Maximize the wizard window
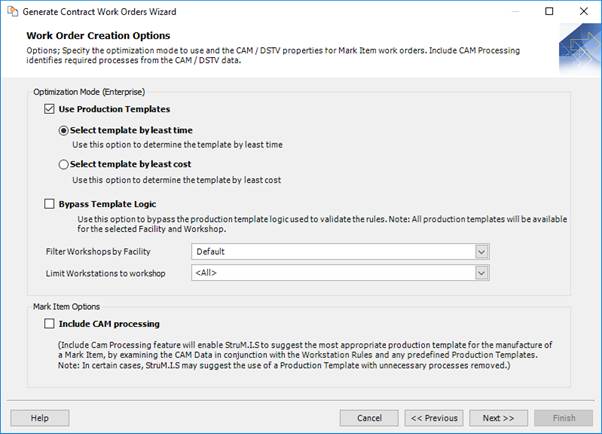Image resolution: width=602 pixels, height=434 pixels. coord(549,11)
